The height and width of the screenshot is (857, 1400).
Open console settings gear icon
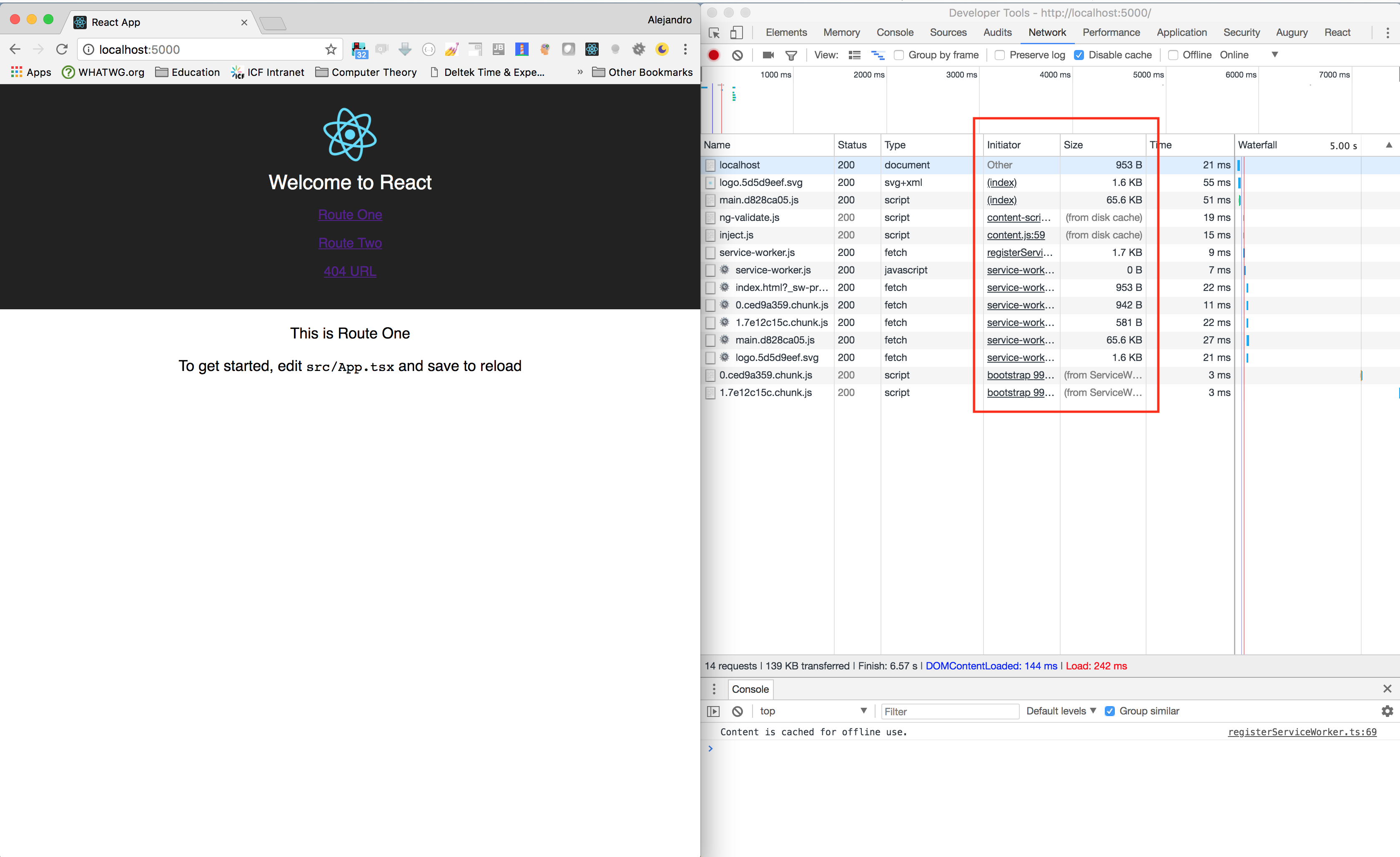coord(1387,711)
